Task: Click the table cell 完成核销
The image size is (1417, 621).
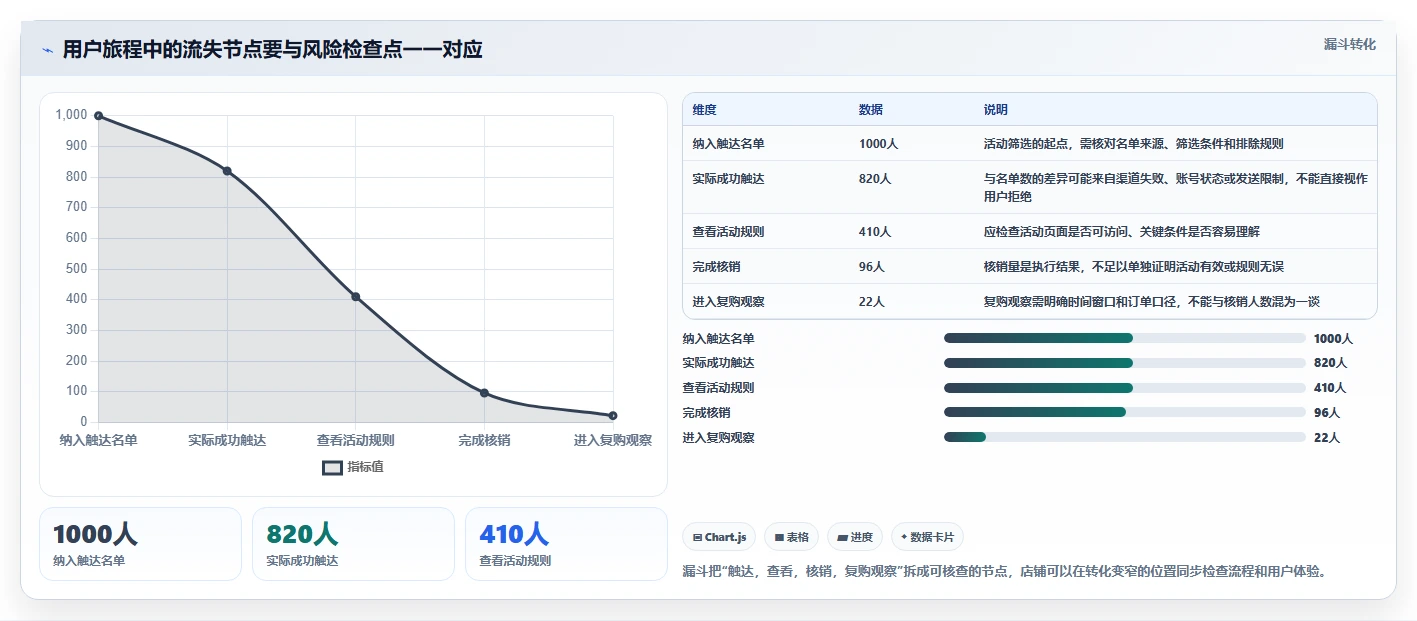Action: click(717, 267)
